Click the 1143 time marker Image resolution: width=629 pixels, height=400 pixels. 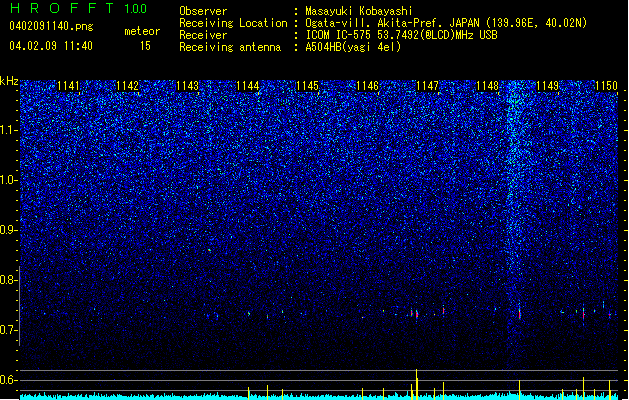[187, 85]
